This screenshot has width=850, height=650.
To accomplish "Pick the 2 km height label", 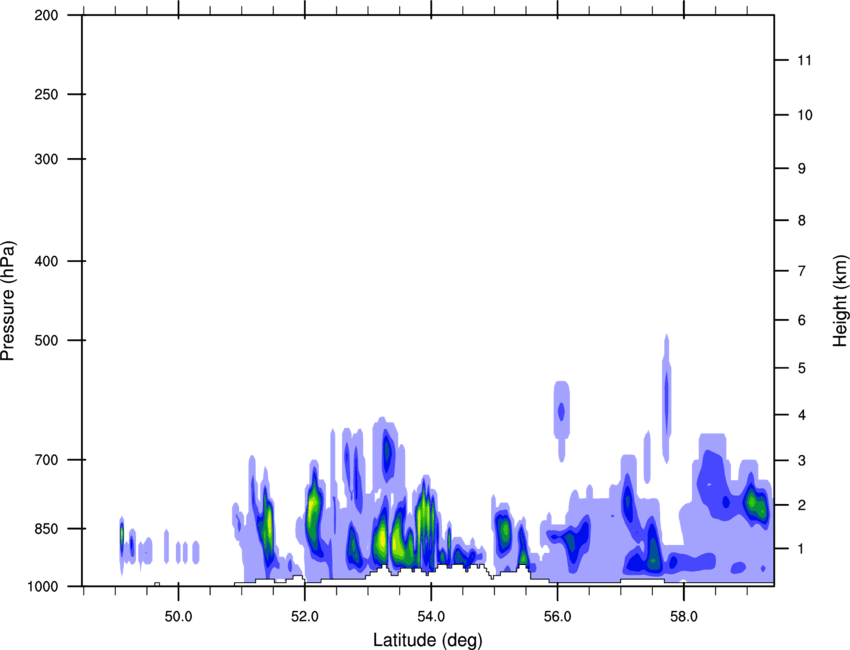I will pyautogui.click(x=802, y=505).
